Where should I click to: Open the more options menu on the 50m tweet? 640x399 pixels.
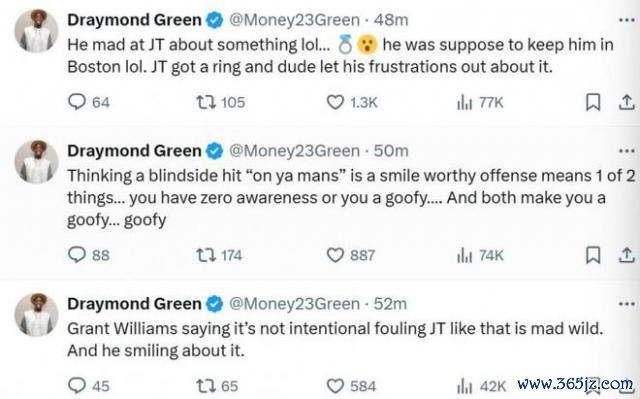[x=627, y=151]
